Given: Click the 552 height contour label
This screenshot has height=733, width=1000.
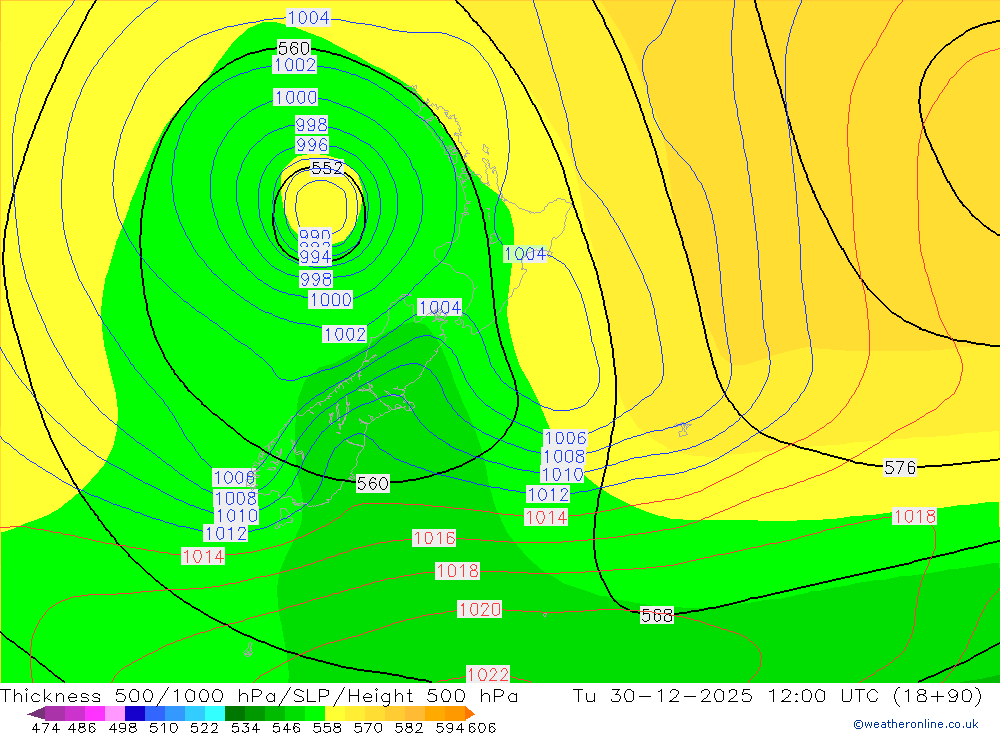Looking at the screenshot, I should (327, 168).
